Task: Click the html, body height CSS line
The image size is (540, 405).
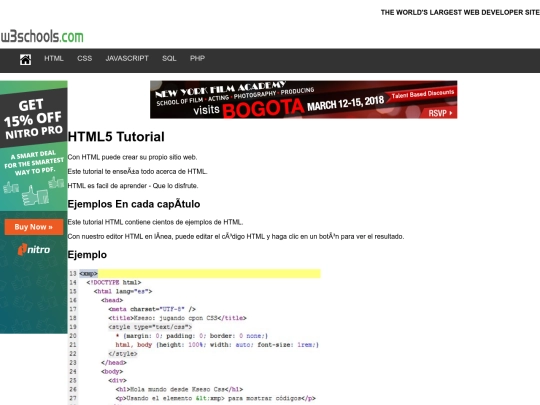Action: click(x=217, y=345)
